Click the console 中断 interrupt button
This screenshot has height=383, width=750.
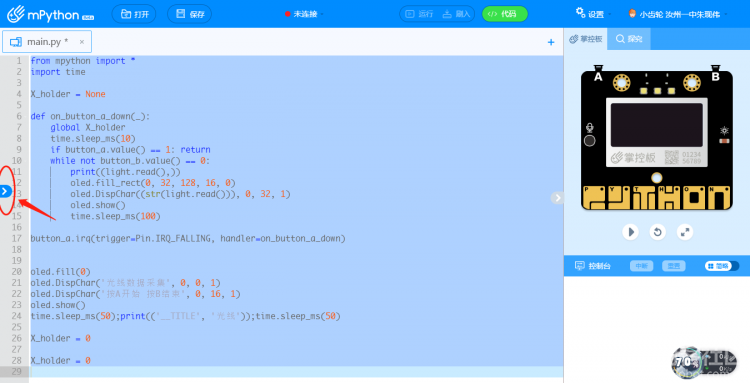pos(641,266)
